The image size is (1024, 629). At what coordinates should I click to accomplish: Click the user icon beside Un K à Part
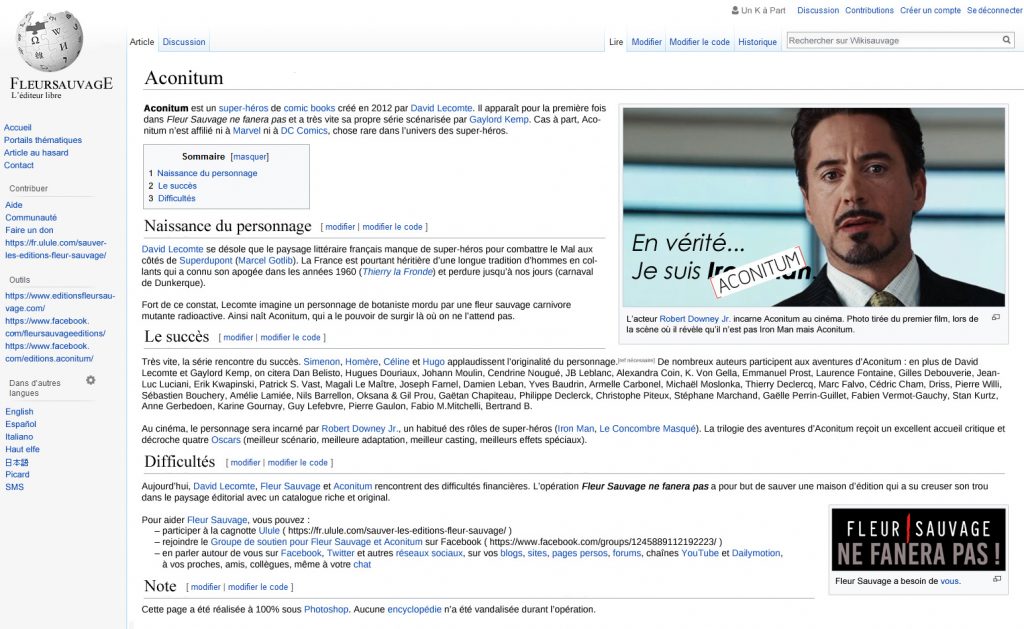[x=735, y=10]
